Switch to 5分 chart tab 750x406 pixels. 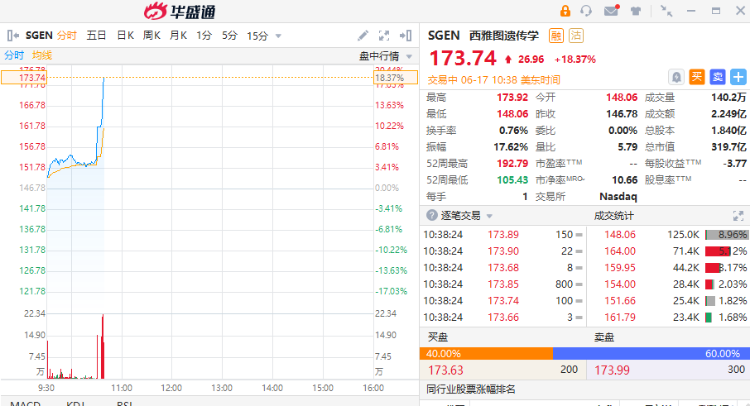click(x=230, y=35)
